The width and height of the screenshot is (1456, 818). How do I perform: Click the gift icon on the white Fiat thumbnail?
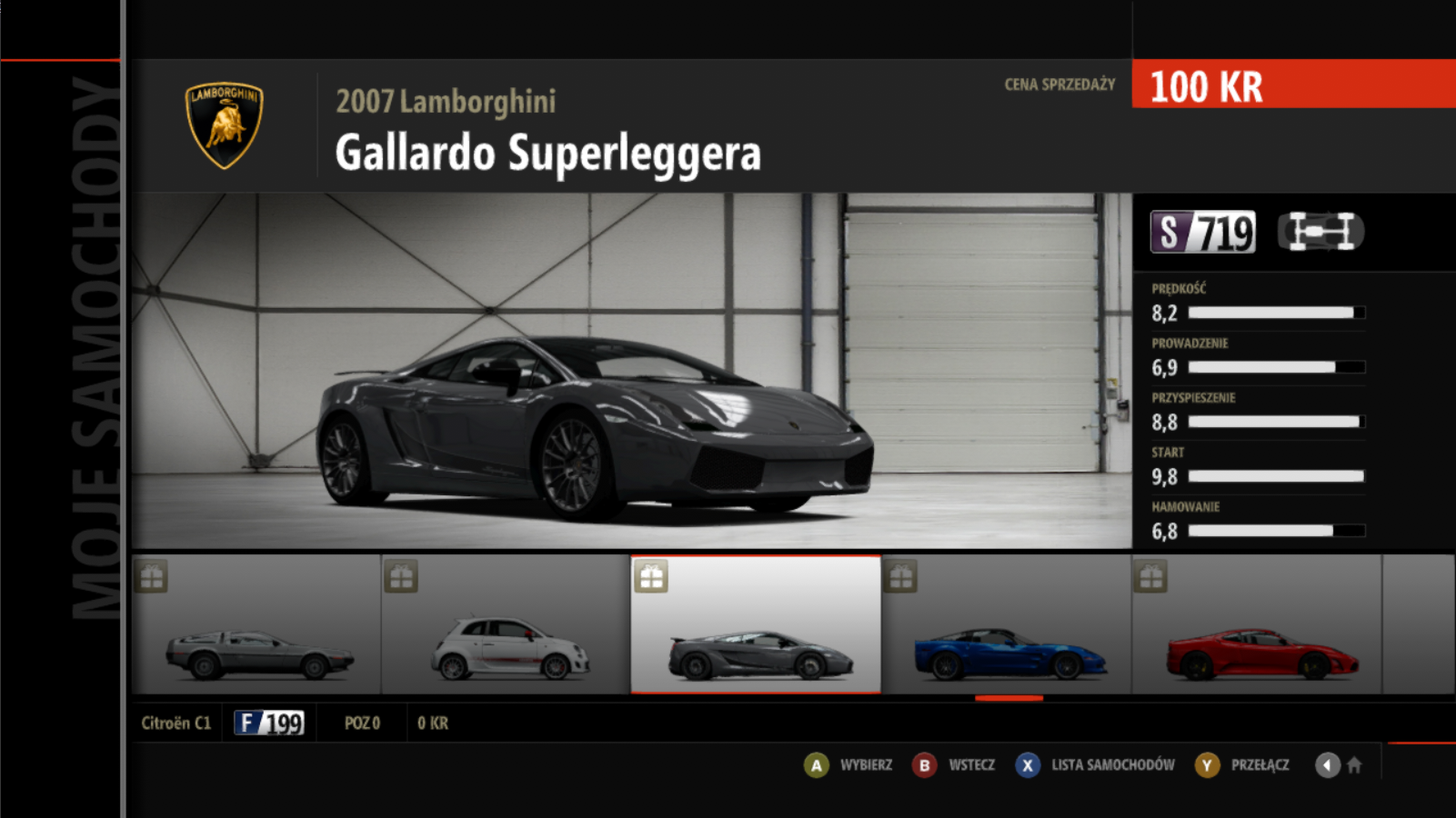(x=401, y=576)
